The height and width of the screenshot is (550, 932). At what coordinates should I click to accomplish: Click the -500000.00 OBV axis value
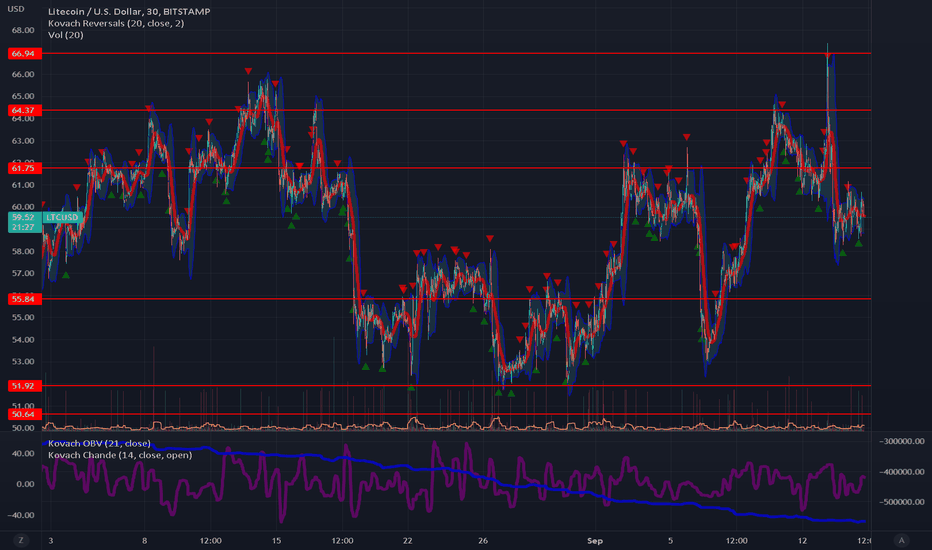902,502
